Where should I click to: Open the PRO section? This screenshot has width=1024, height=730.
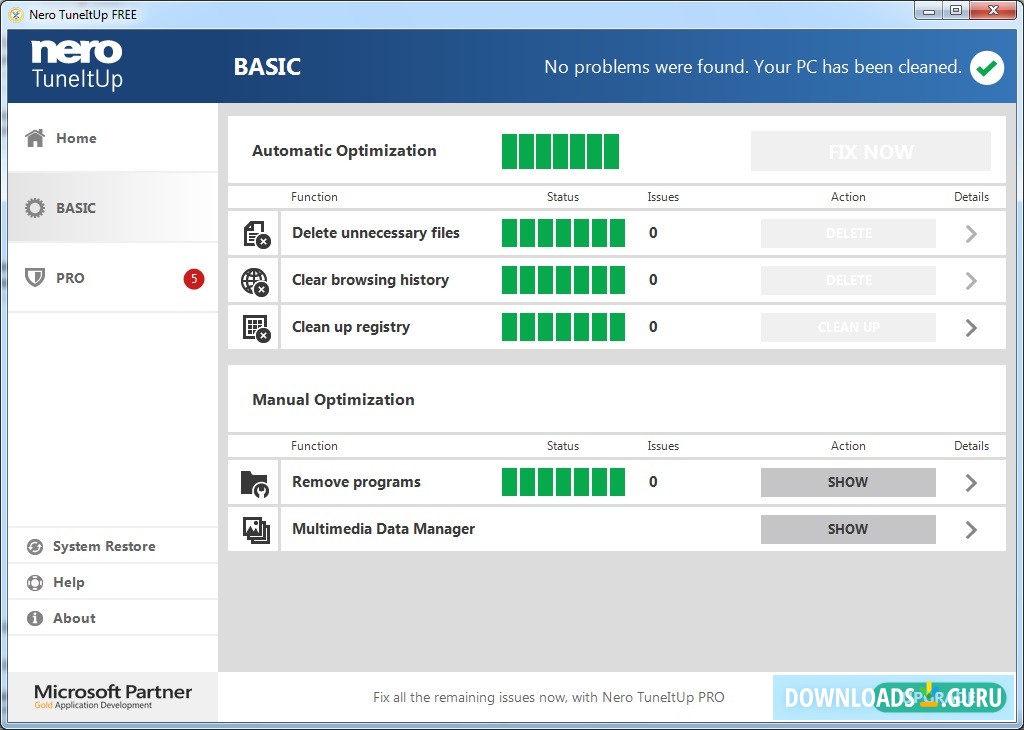click(x=113, y=278)
